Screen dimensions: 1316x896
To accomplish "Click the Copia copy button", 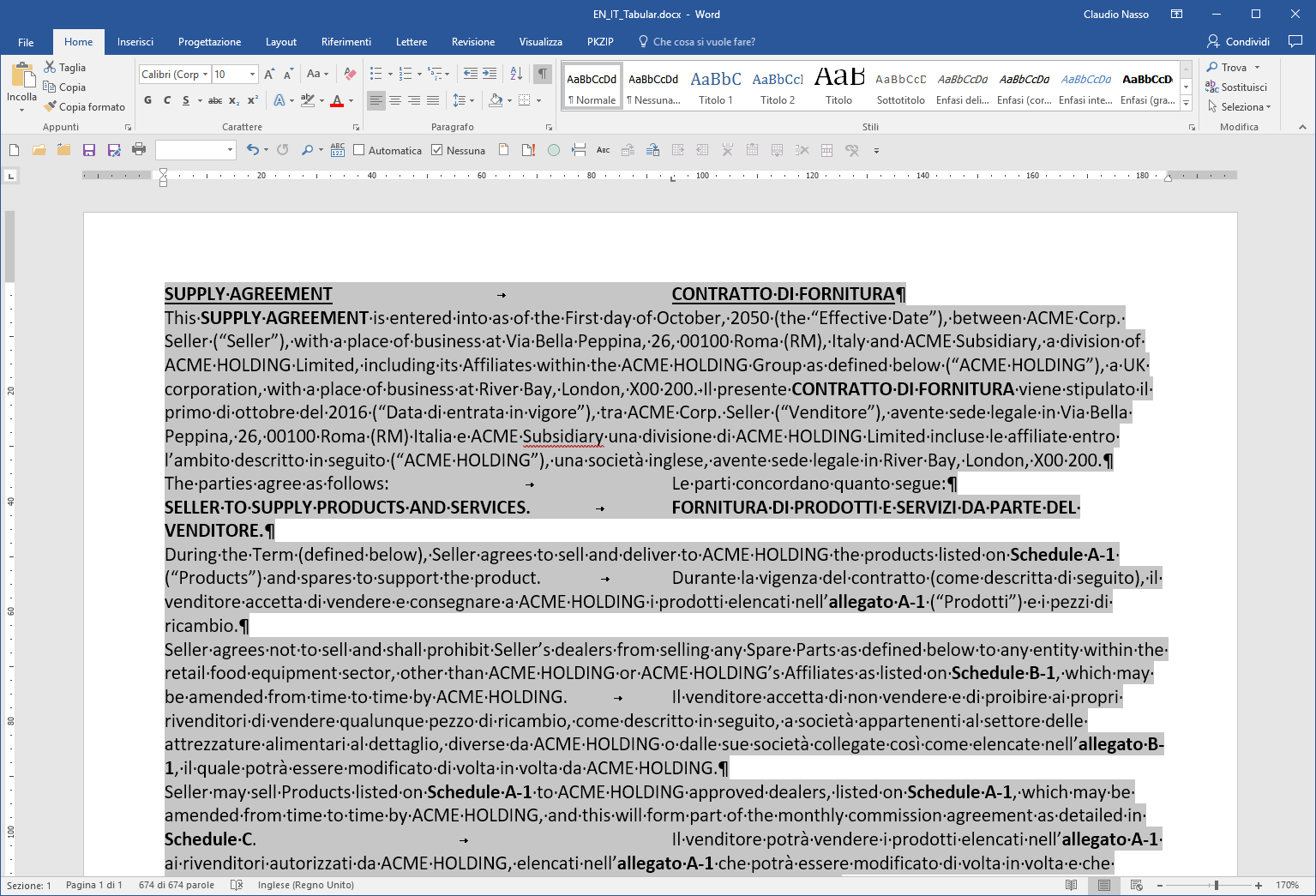I will 65,87.
